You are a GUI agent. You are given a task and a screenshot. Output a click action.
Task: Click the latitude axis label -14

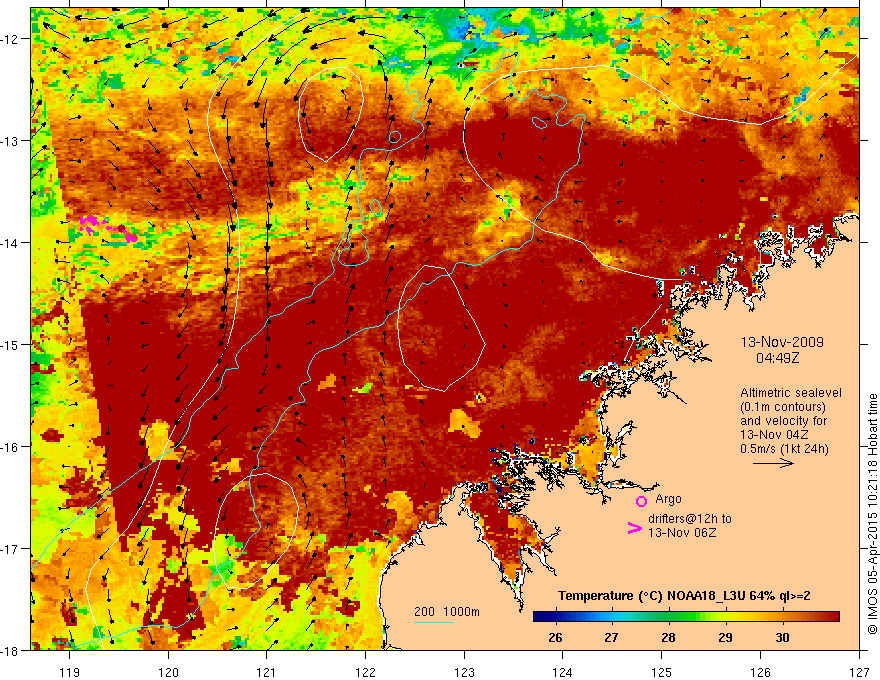(x=10, y=243)
